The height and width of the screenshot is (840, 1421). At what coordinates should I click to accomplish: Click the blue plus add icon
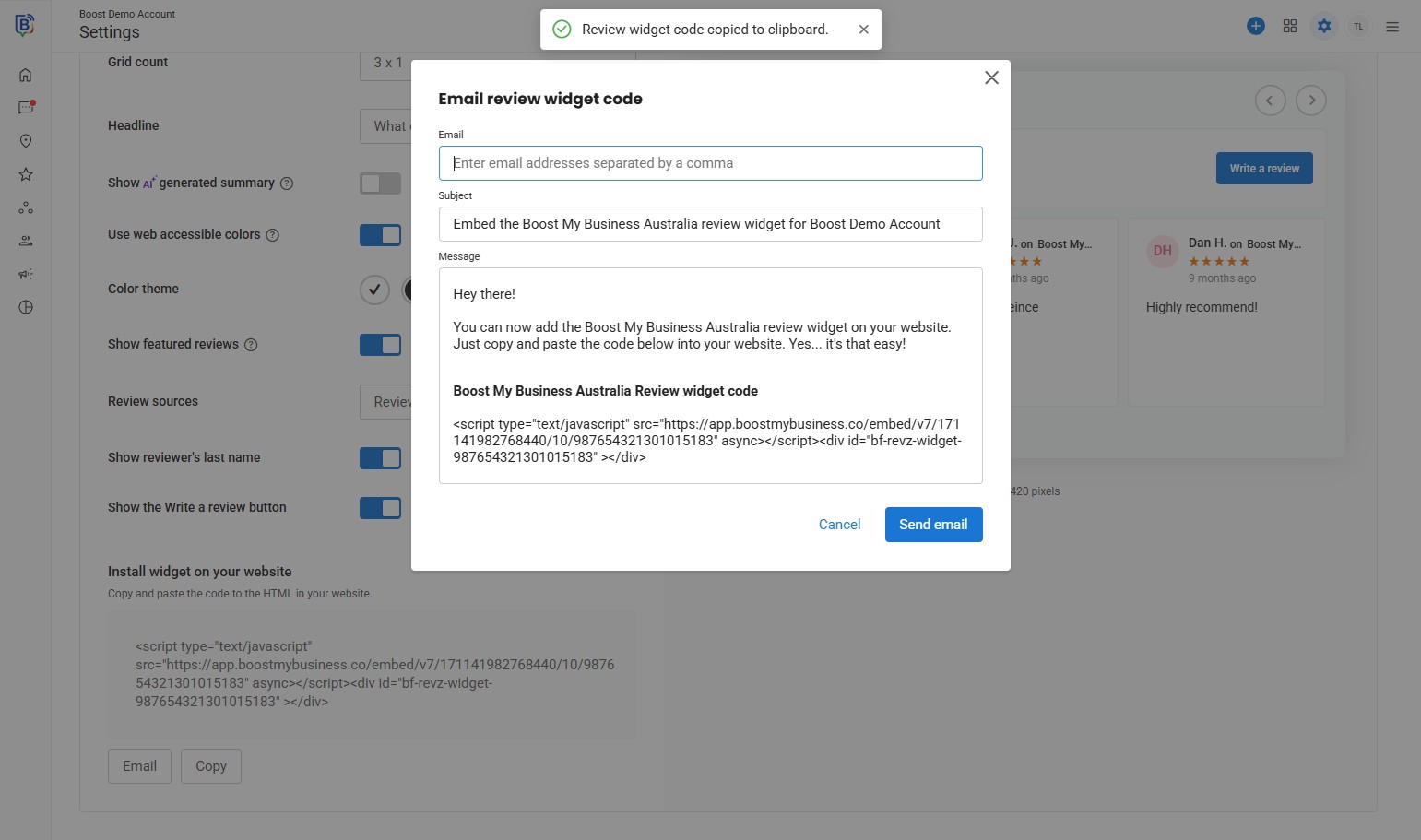click(1255, 27)
